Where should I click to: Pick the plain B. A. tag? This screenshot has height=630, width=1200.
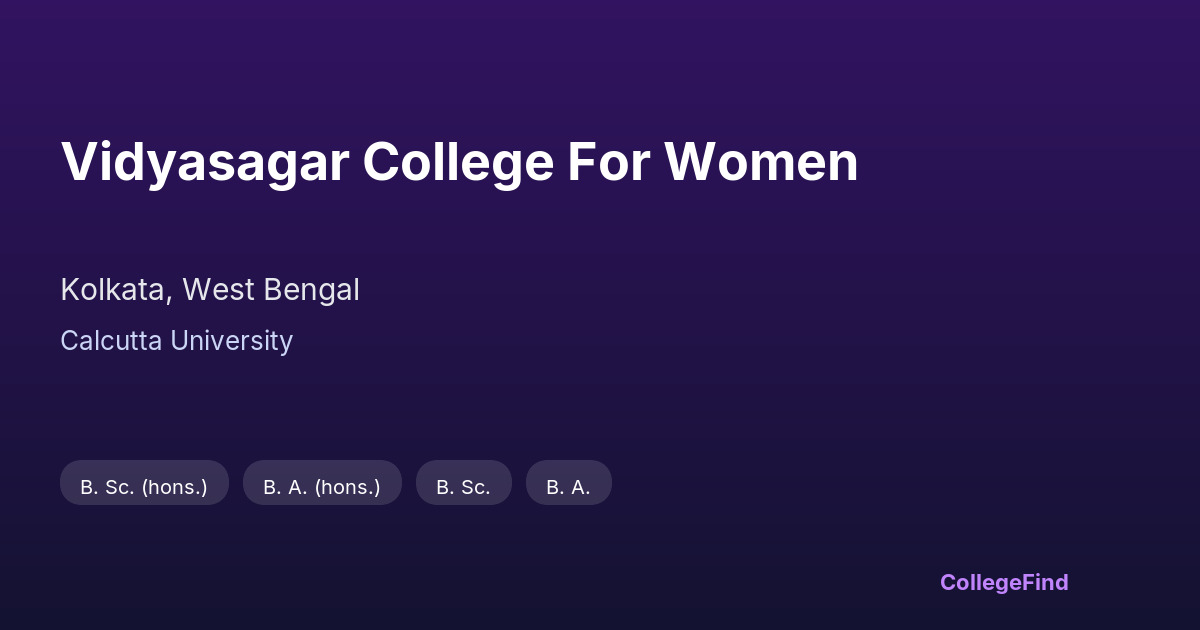pyautogui.click(x=568, y=487)
